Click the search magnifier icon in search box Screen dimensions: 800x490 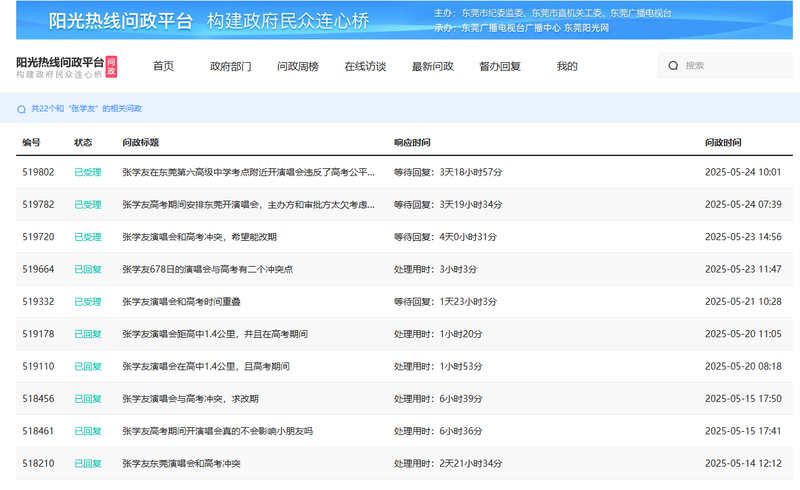[673, 66]
